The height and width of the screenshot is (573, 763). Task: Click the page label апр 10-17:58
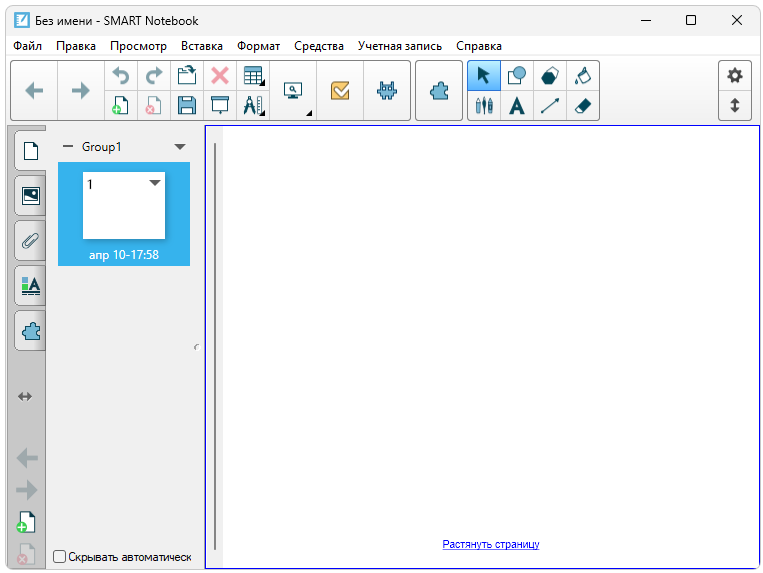pyautogui.click(x=124, y=254)
